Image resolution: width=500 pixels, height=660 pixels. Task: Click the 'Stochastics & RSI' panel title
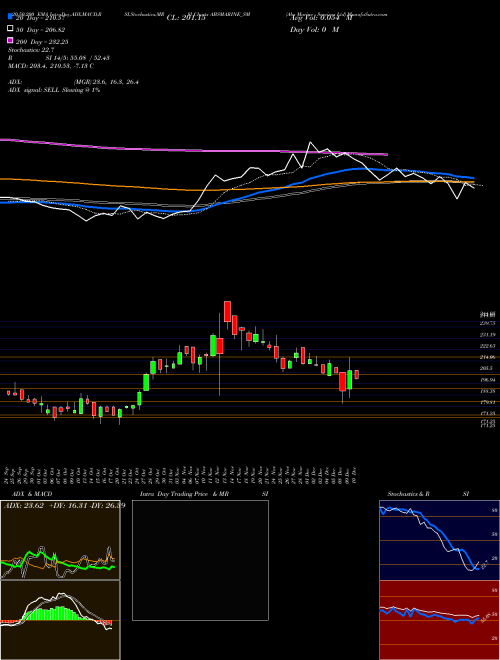click(x=428, y=494)
